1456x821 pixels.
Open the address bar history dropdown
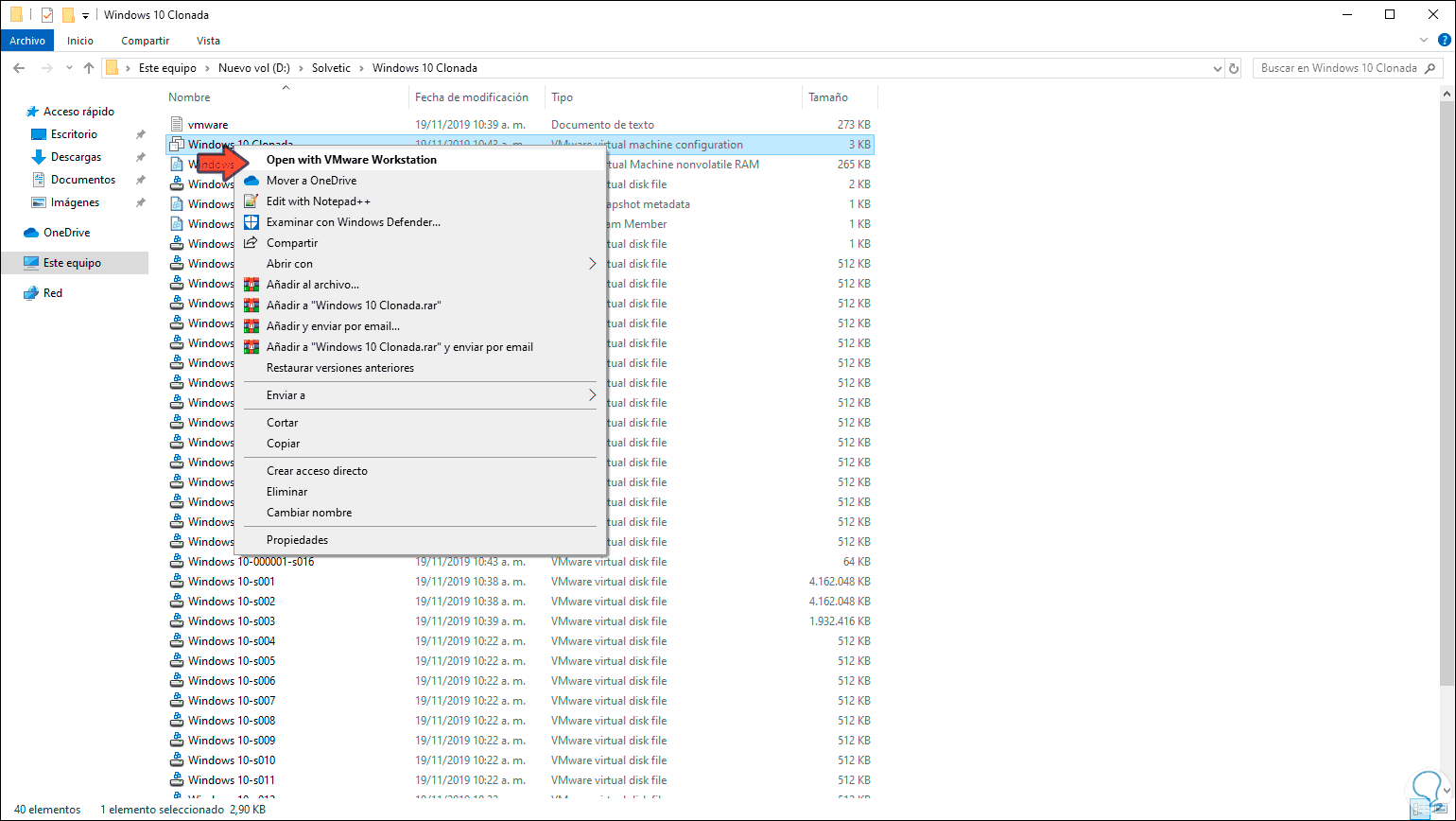pyautogui.click(x=1217, y=68)
